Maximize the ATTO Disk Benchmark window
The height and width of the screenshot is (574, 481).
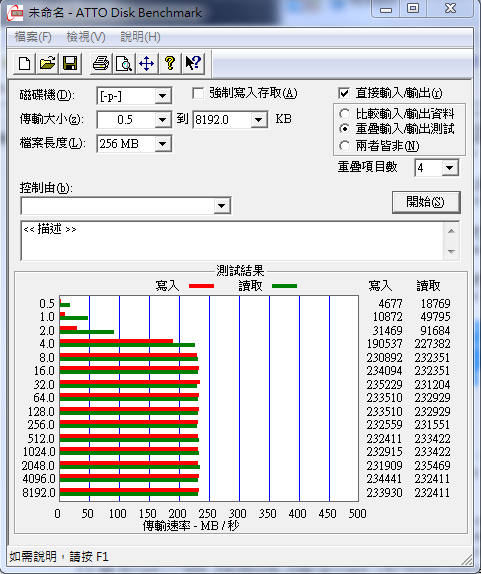(413, 9)
